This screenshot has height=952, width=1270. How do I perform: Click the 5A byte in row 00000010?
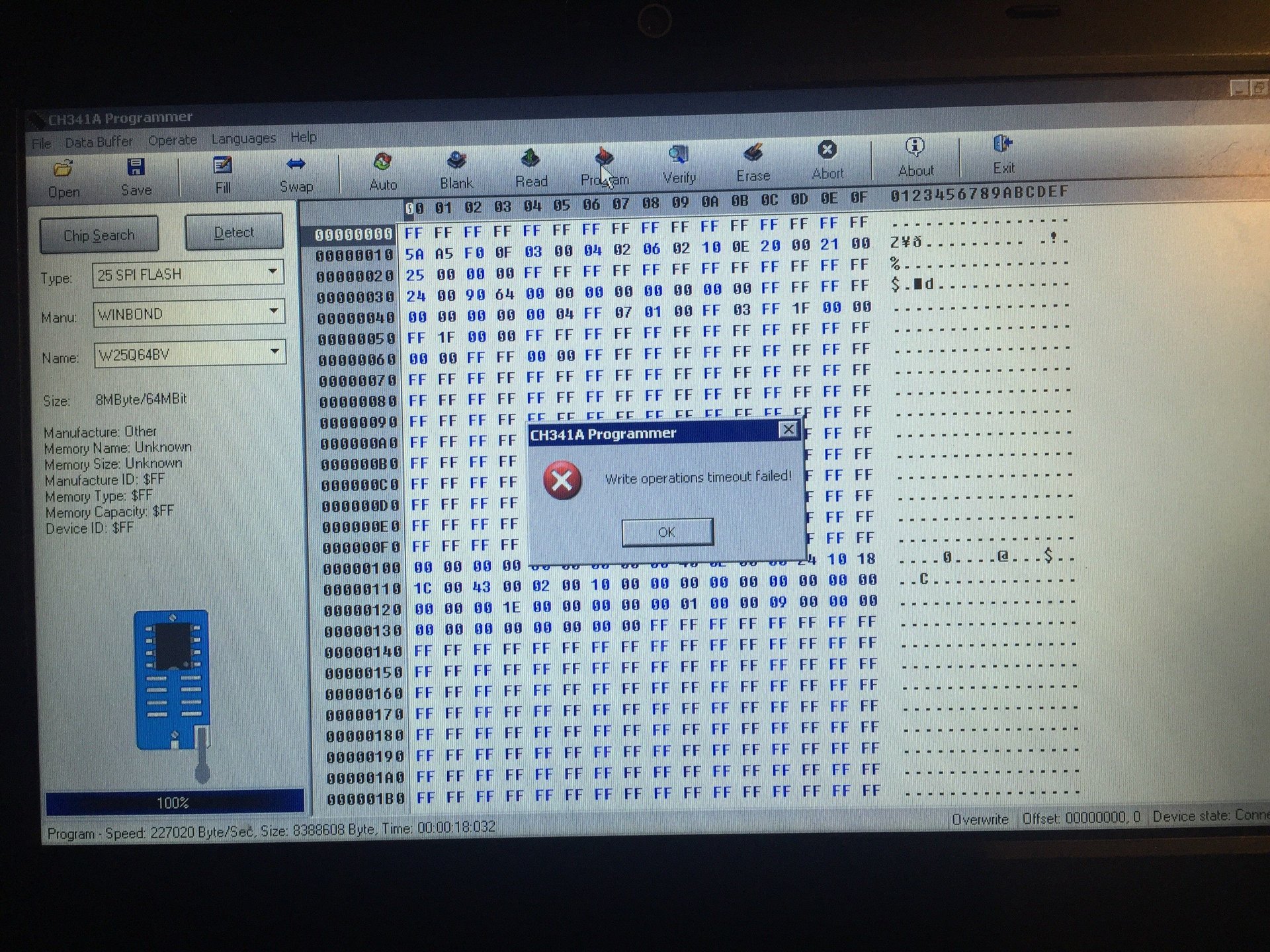pos(415,254)
